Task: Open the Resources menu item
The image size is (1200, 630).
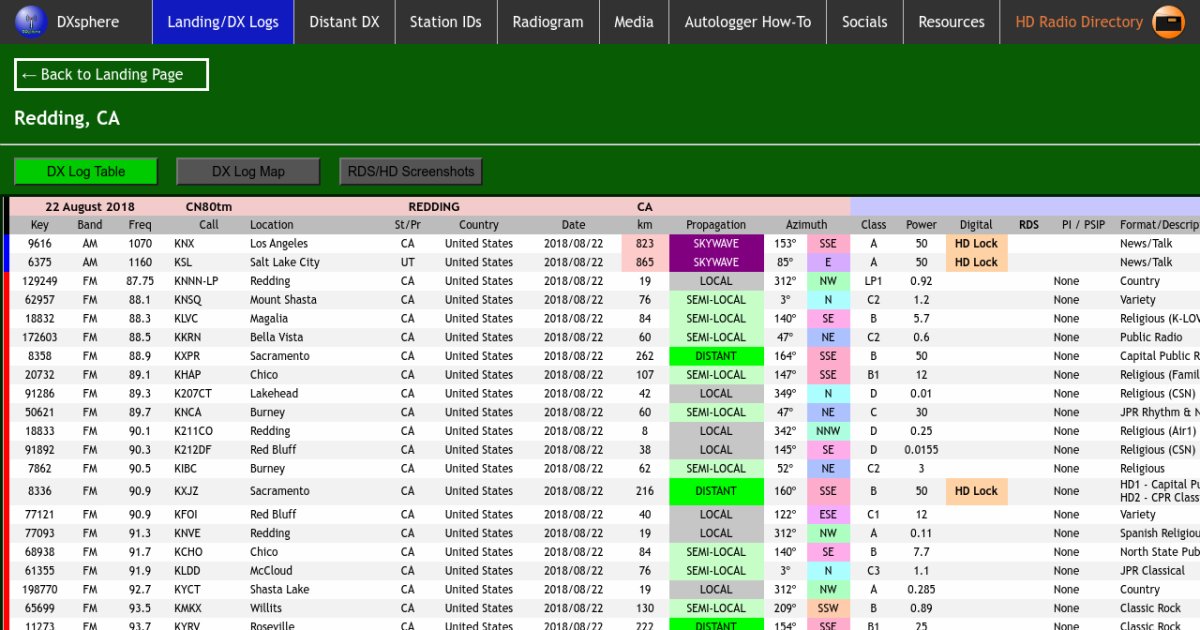Action: pyautogui.click(x=951, y=22)
